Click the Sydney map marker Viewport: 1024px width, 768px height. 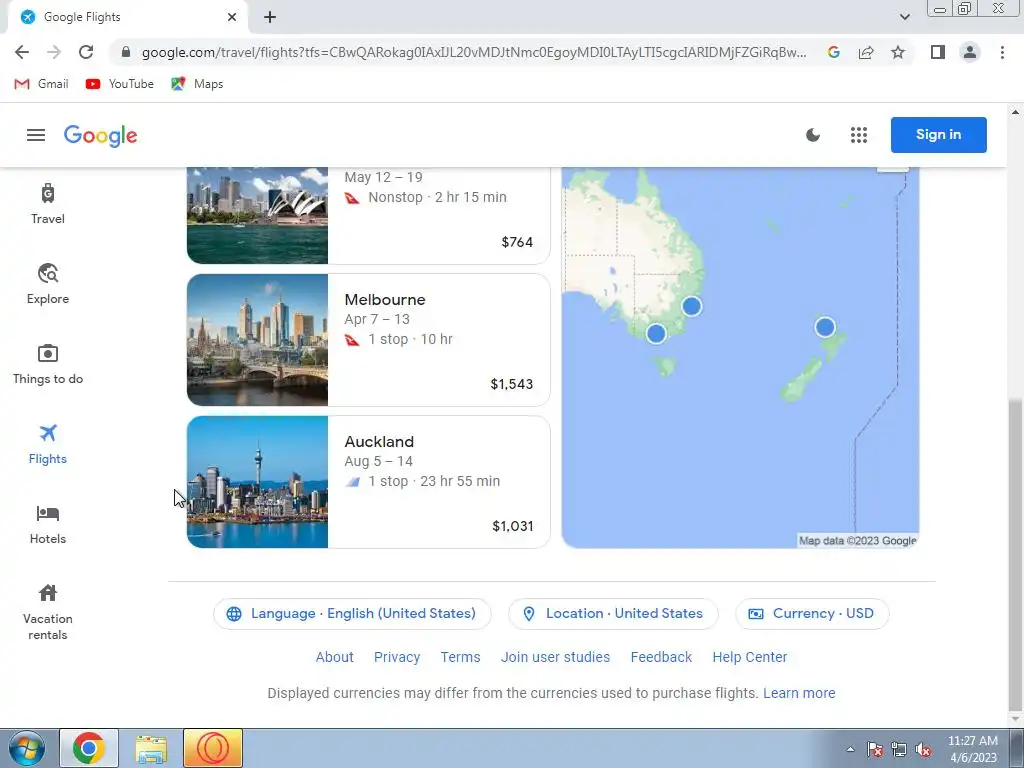[x=692, y=306]
